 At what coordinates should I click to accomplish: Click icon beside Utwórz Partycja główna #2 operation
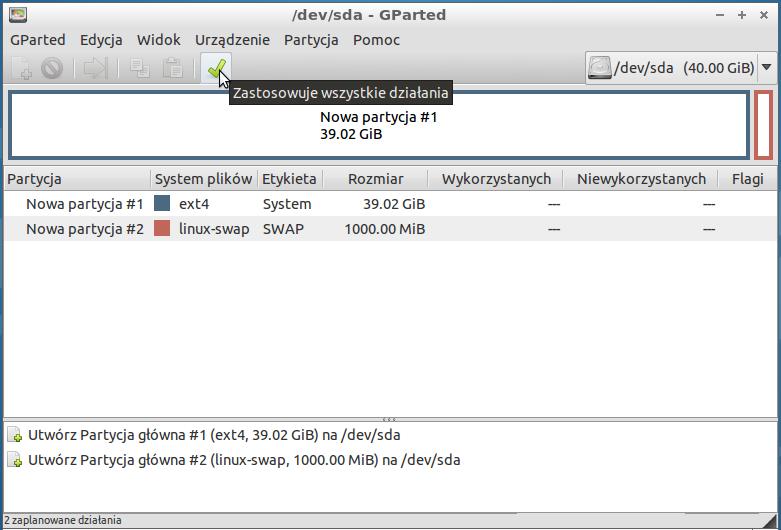click(14, 460)
